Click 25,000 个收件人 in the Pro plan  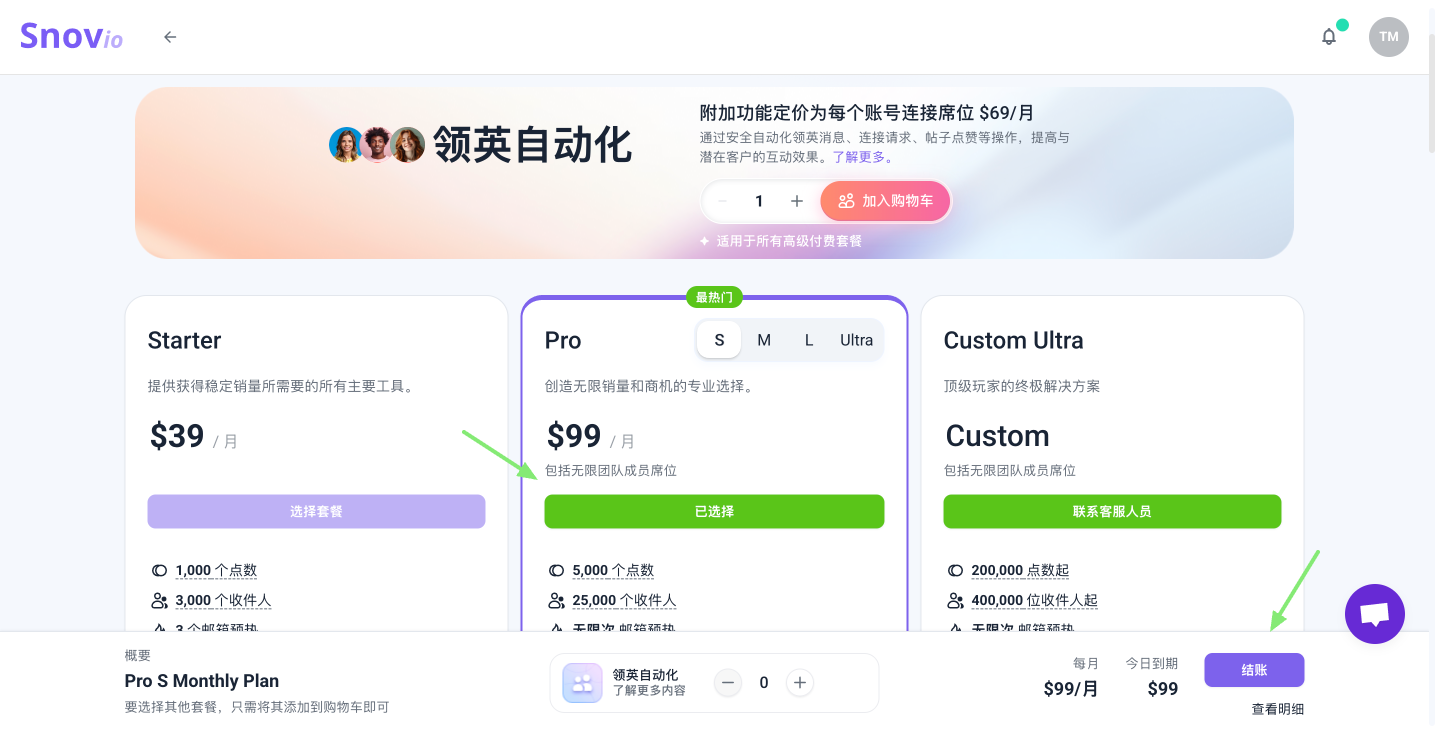point(624,600)
